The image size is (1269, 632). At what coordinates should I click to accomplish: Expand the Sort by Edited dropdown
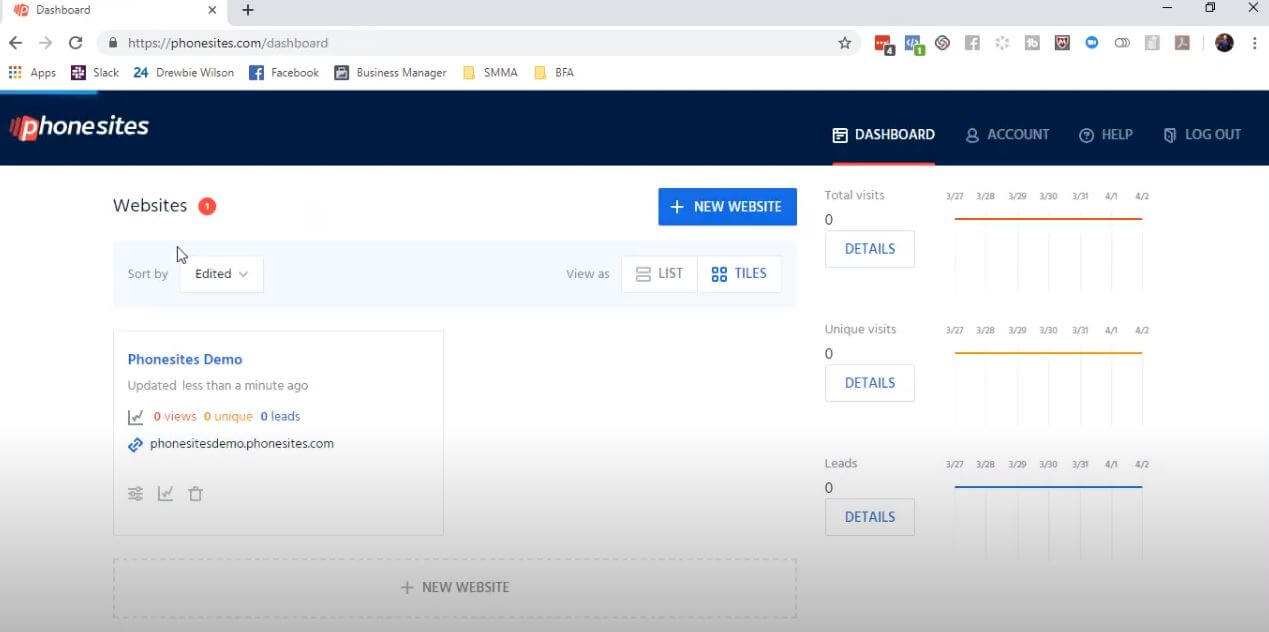pos(221,274)
